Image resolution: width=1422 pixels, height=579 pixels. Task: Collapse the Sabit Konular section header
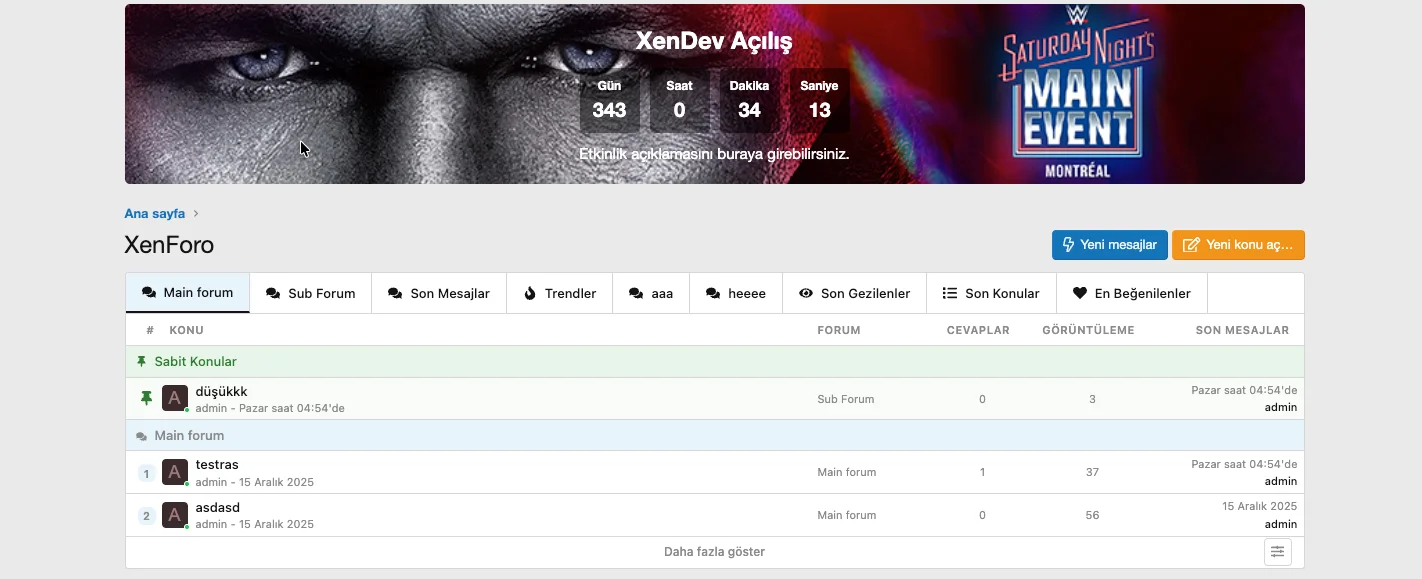(x=195, y=362)
